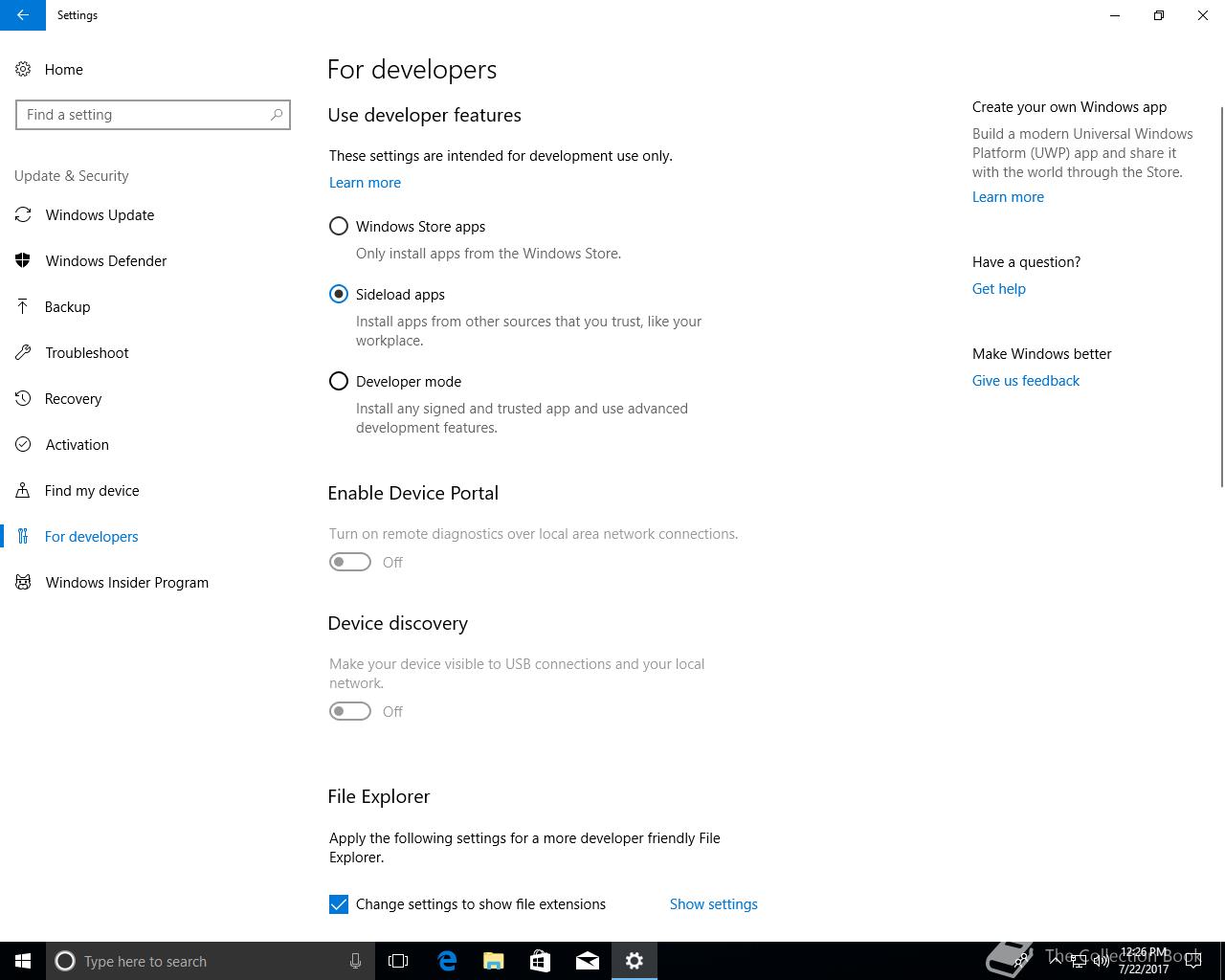The width and height of the screenshot is (1225, 980).
Task: Launch Microsoft Edge from the taskbar
Action: [446, 961]
